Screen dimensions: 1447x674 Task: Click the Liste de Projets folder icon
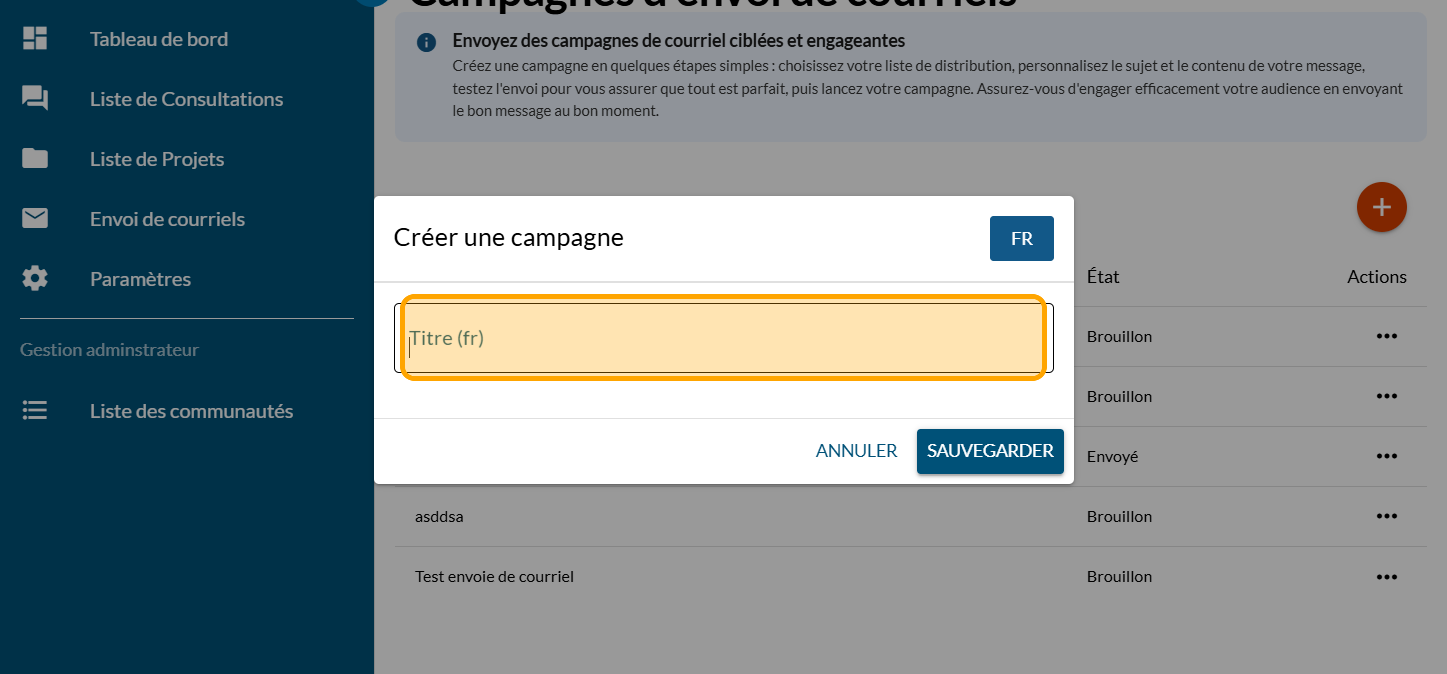(35, 159)
